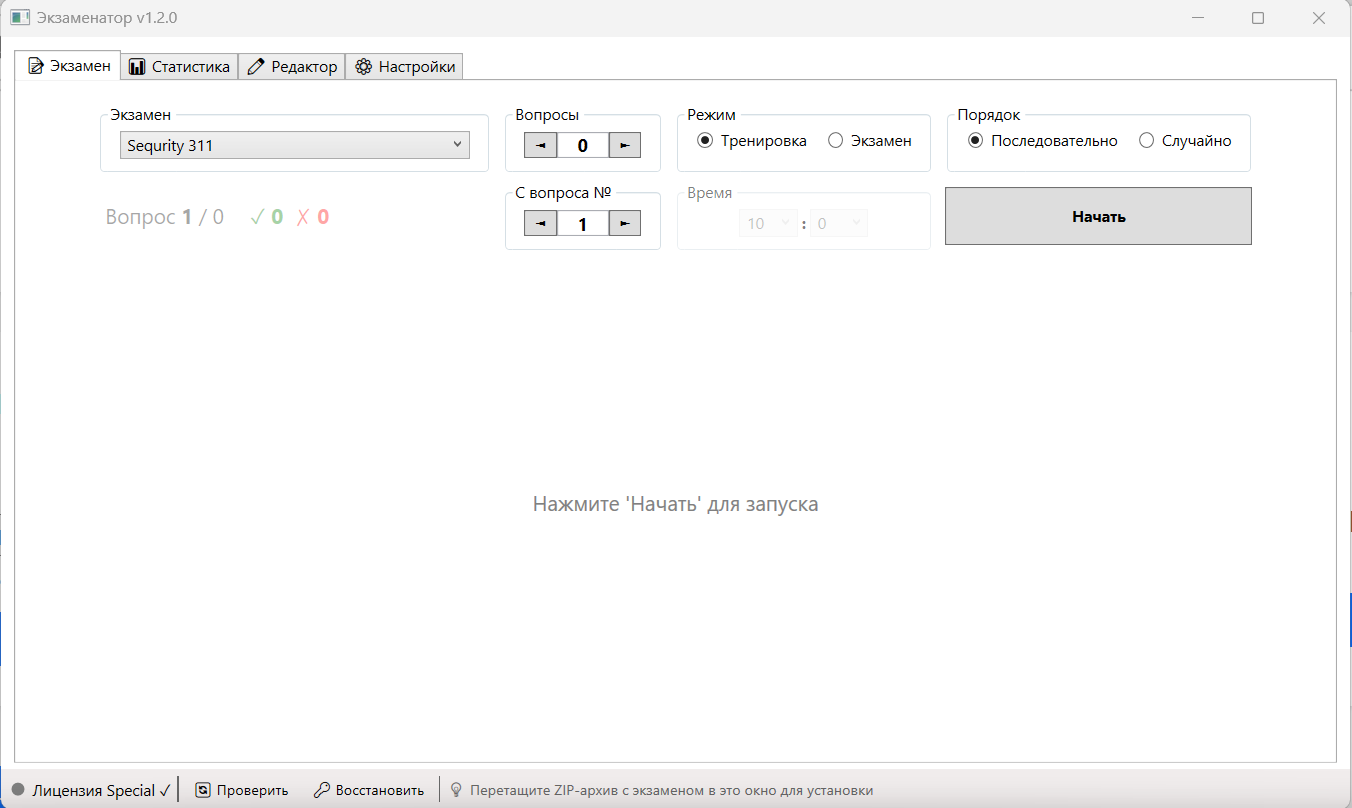This screenshot has height=808, width=1352.
Task: Select the Экзамен mode radio button
Action: tap(836, 141)
